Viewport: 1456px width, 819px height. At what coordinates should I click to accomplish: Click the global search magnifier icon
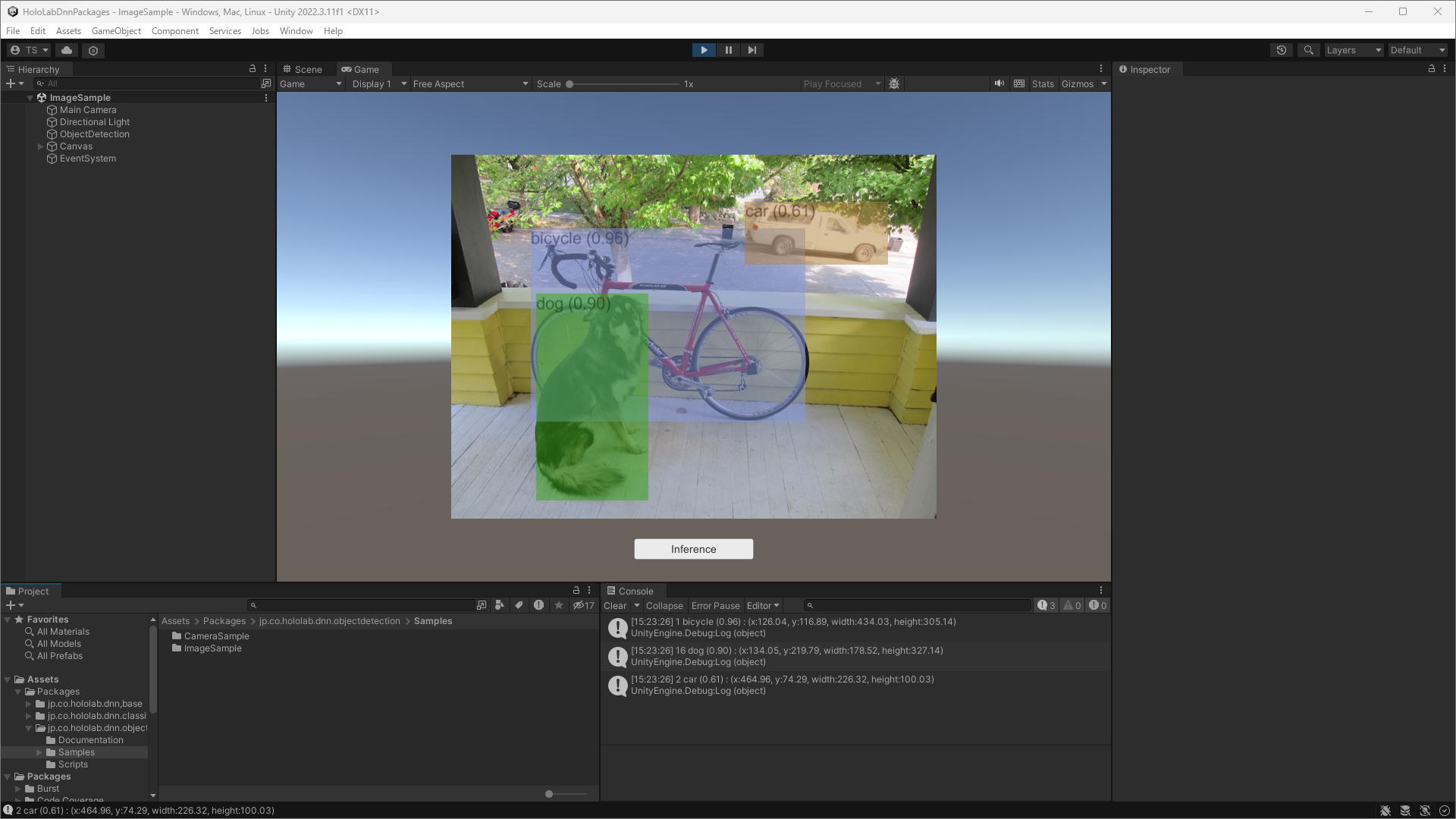pos(1308,50)
